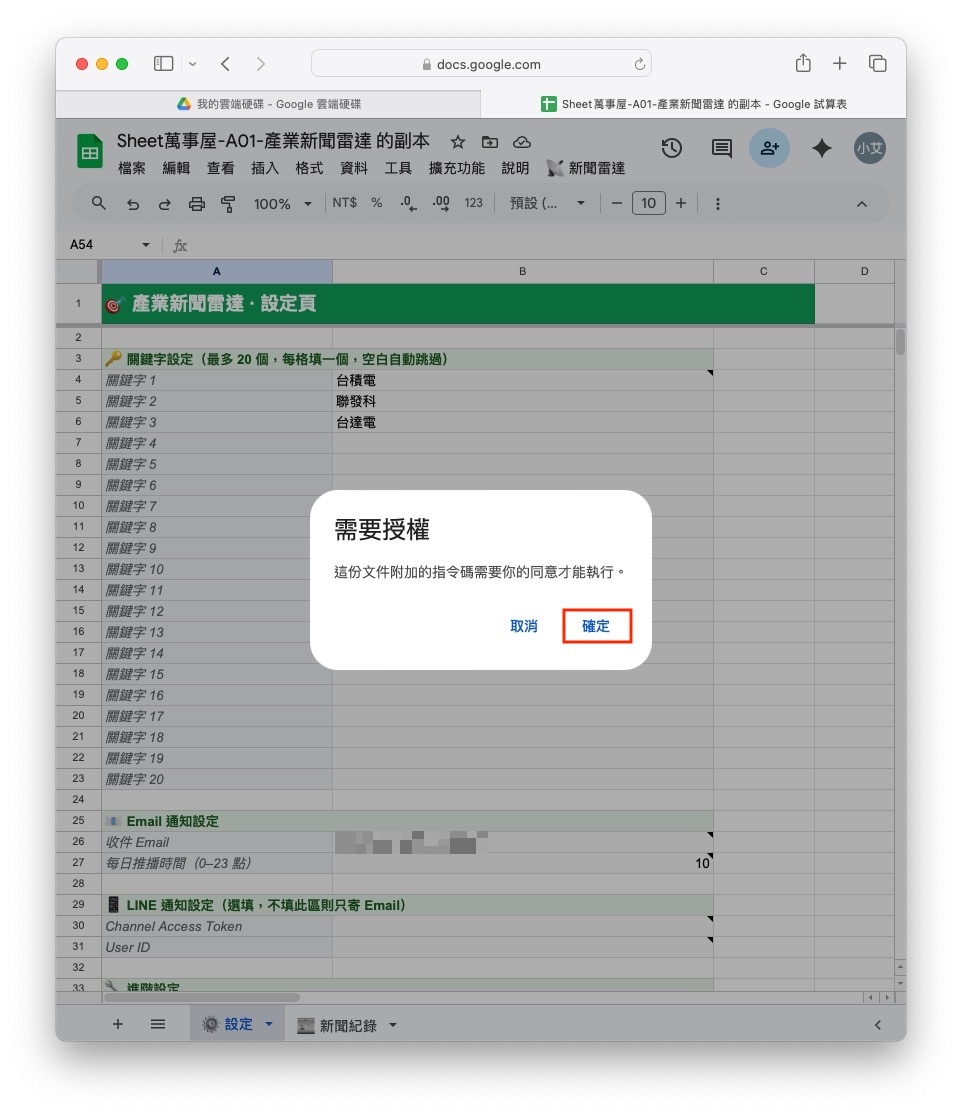Image resolution: width=962 pixels, height=1115 pixels.
Task: Open the 編輯 menu
Action: point(176,169)
